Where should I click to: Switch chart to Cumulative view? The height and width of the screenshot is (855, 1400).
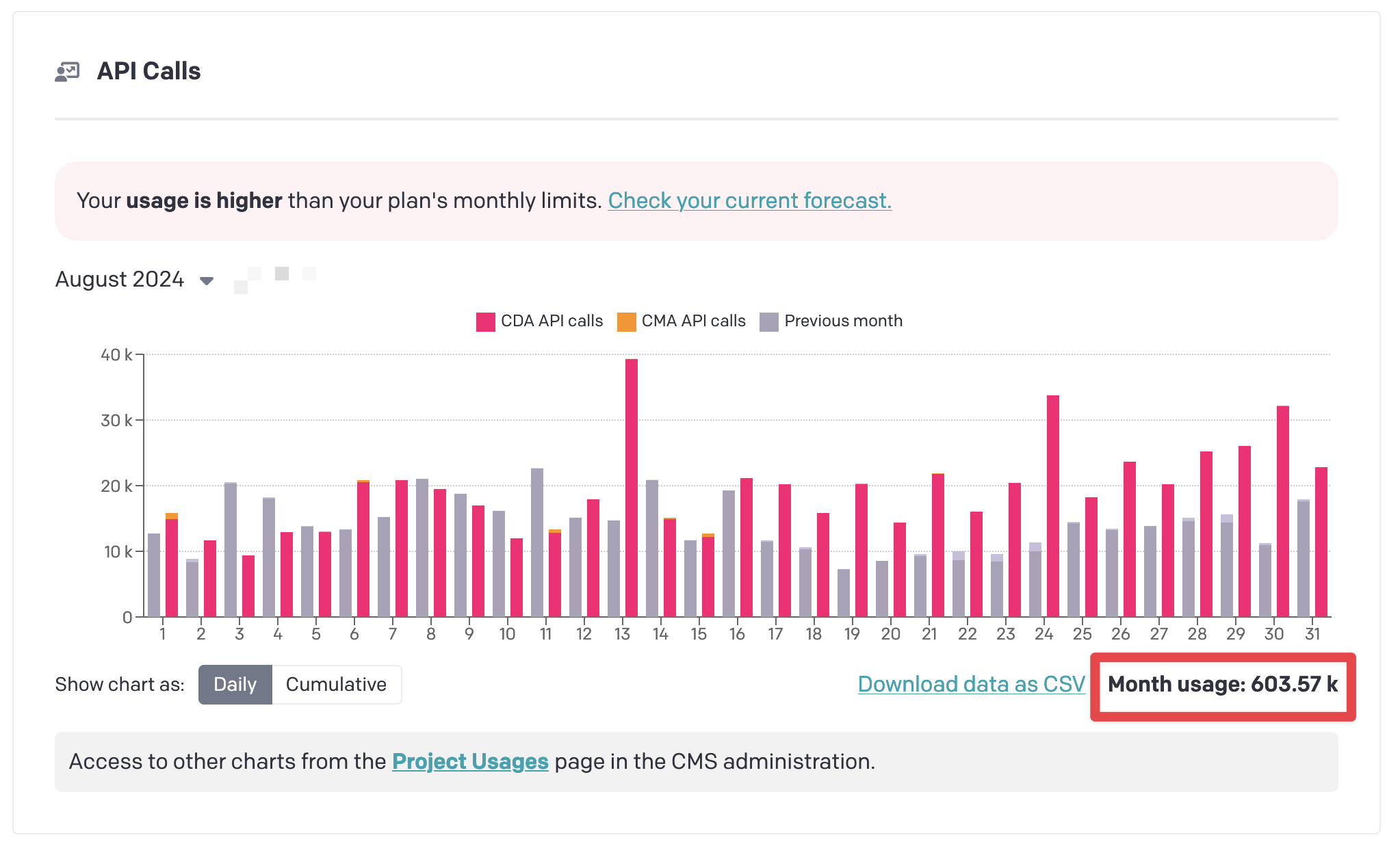pyautogui.click(x=336, y=684)
